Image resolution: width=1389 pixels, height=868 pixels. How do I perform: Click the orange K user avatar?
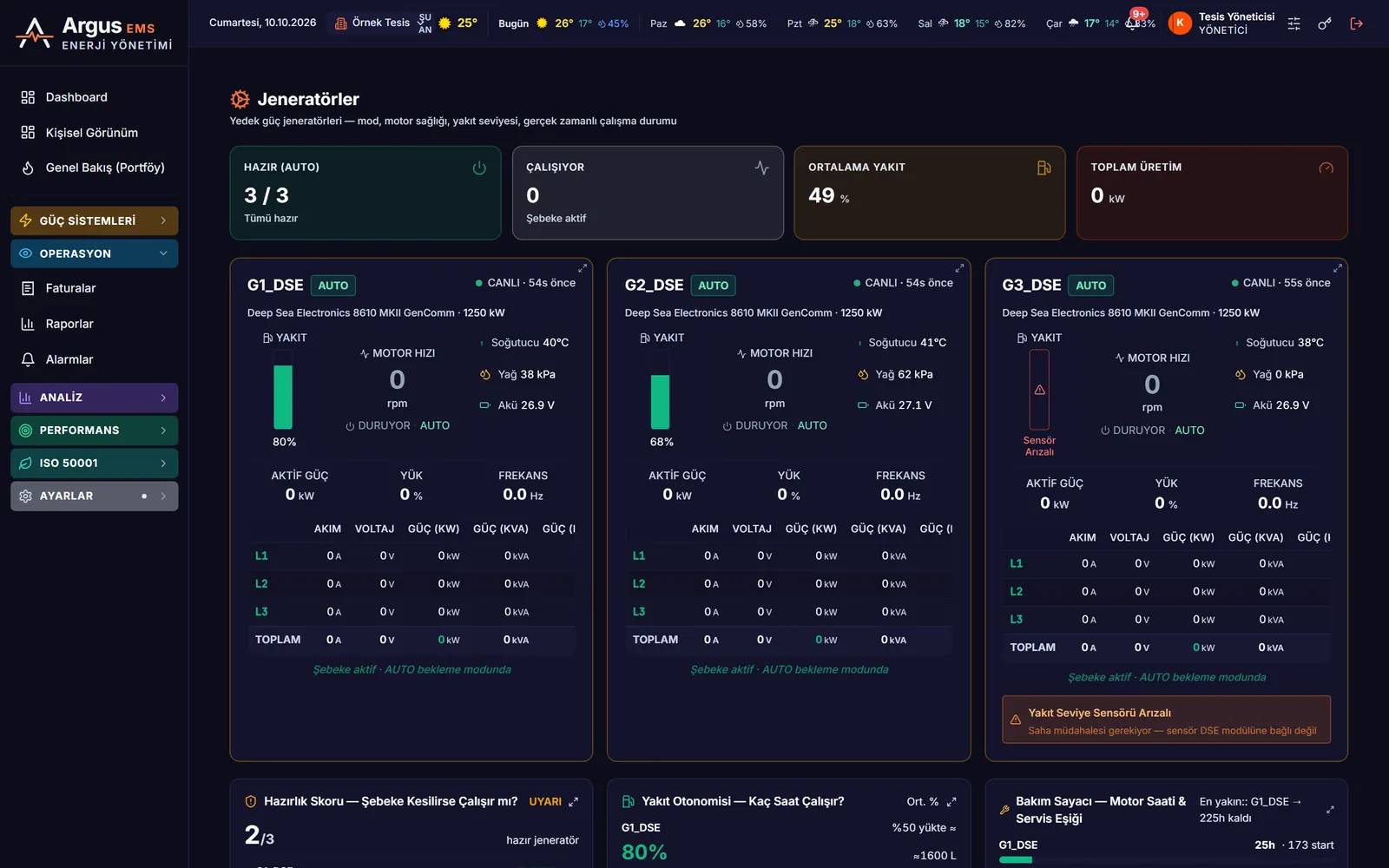tap(1180, 23)
